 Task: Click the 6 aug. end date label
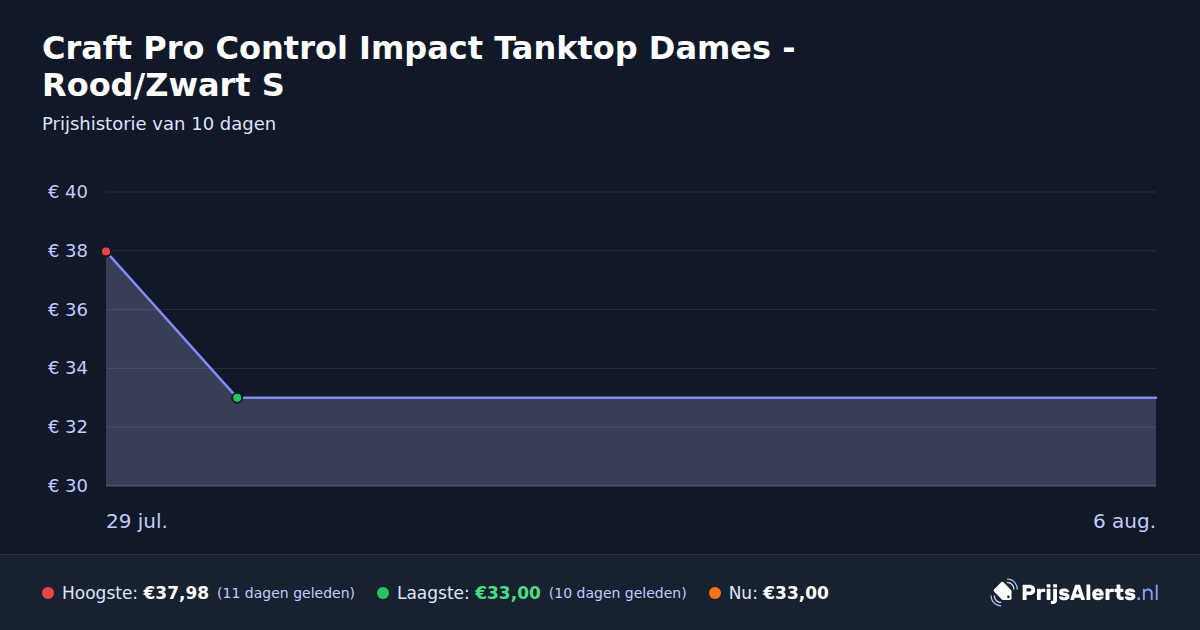pos(1124,522)
